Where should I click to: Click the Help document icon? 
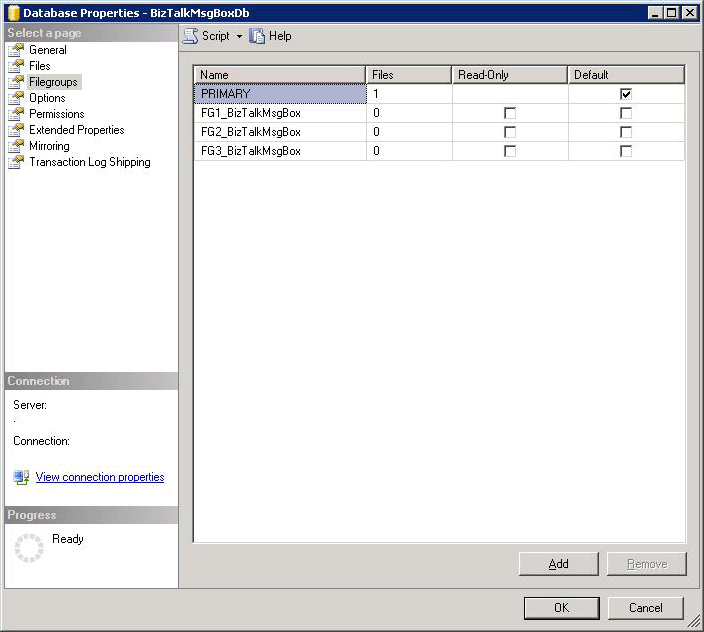257,36
